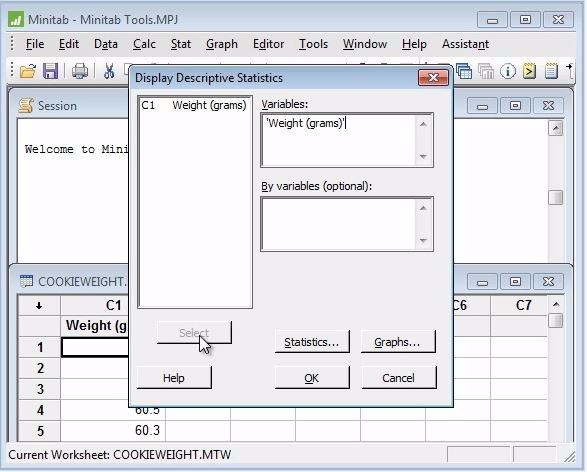Click the COOKIEWEIGHT worksheet grid icon
Screen dimensions: 587x472
pyautogui.click(x=26, y=281)
